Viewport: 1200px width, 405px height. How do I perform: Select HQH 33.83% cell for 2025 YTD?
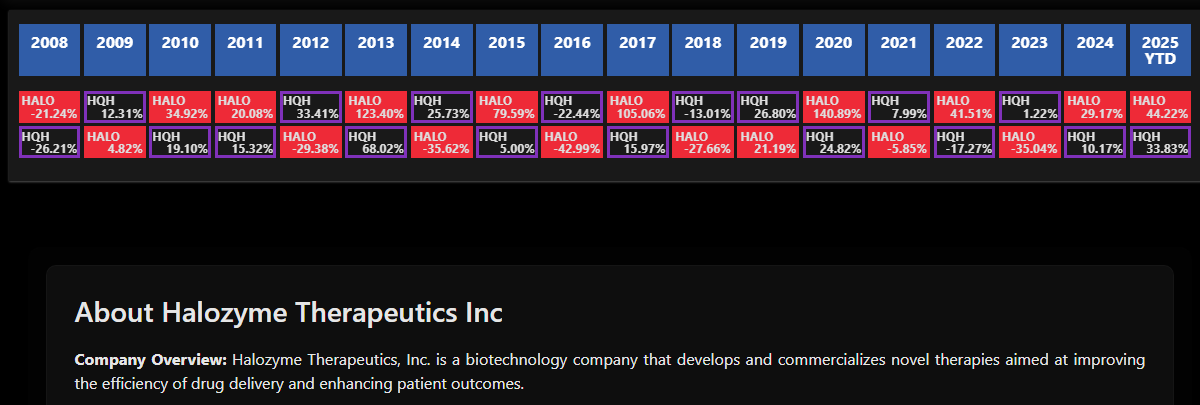[1159, 142]
